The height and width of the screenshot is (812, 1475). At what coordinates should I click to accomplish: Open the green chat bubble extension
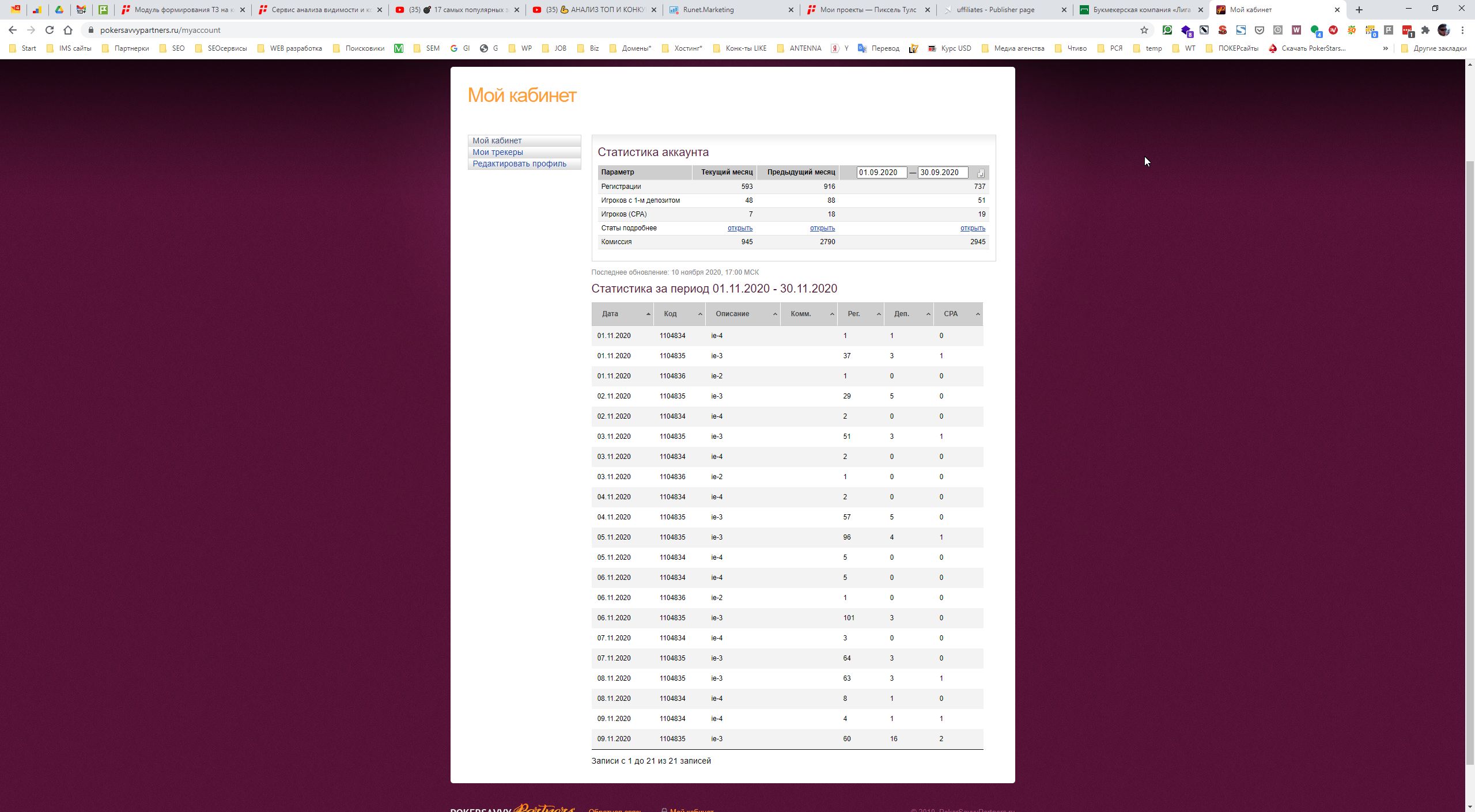pyautogui.click(x=1167, y=30)
